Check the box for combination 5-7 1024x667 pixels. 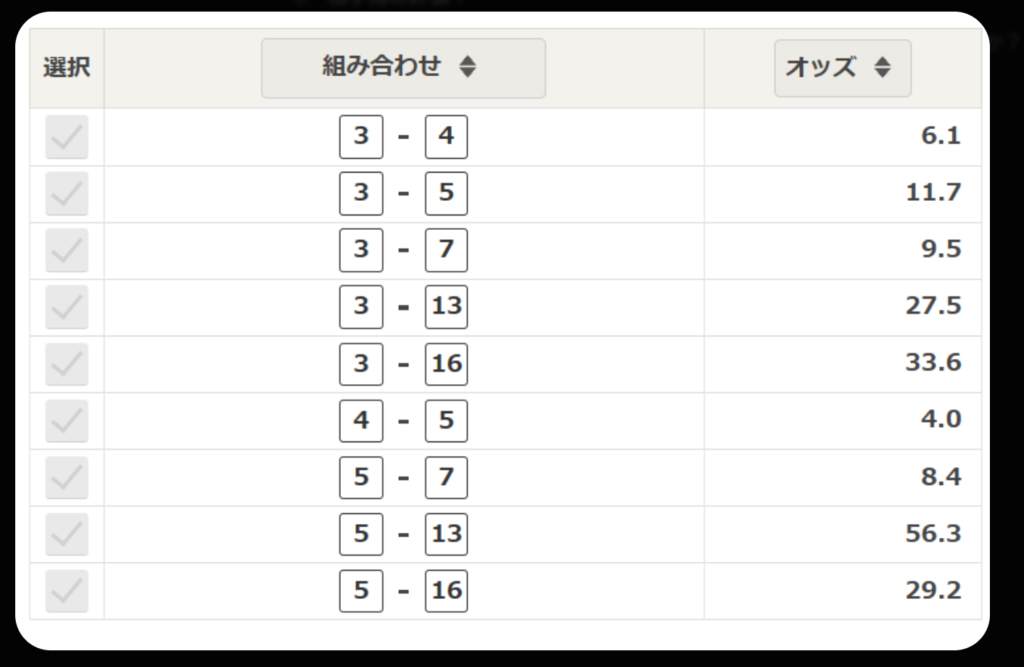[66, 477]
